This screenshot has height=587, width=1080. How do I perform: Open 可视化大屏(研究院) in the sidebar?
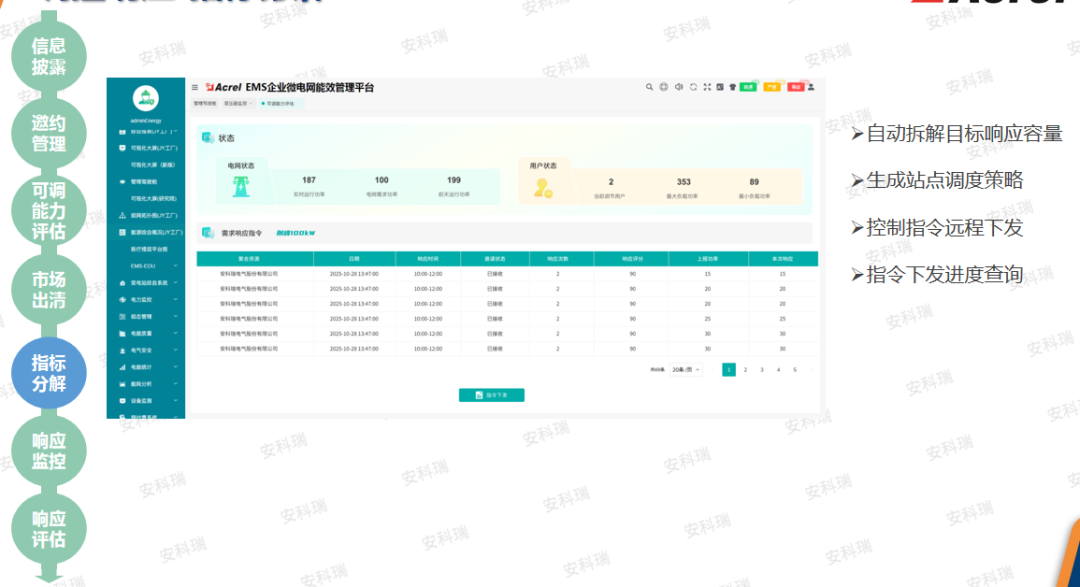pyautogui.click(x=154, y=198)
